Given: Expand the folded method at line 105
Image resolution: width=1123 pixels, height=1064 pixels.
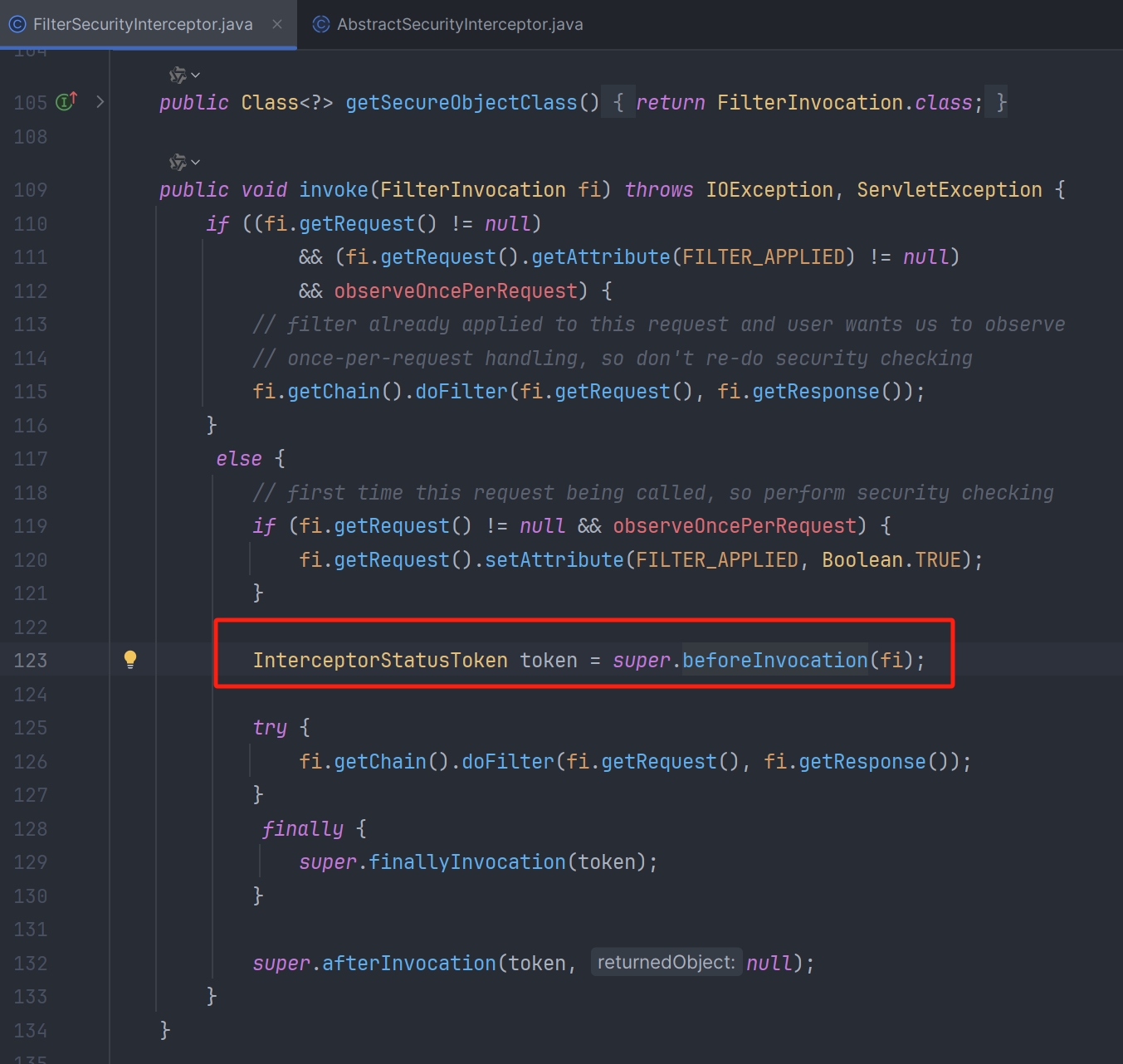Looking at the screenshot, I should tap(100, 102).
